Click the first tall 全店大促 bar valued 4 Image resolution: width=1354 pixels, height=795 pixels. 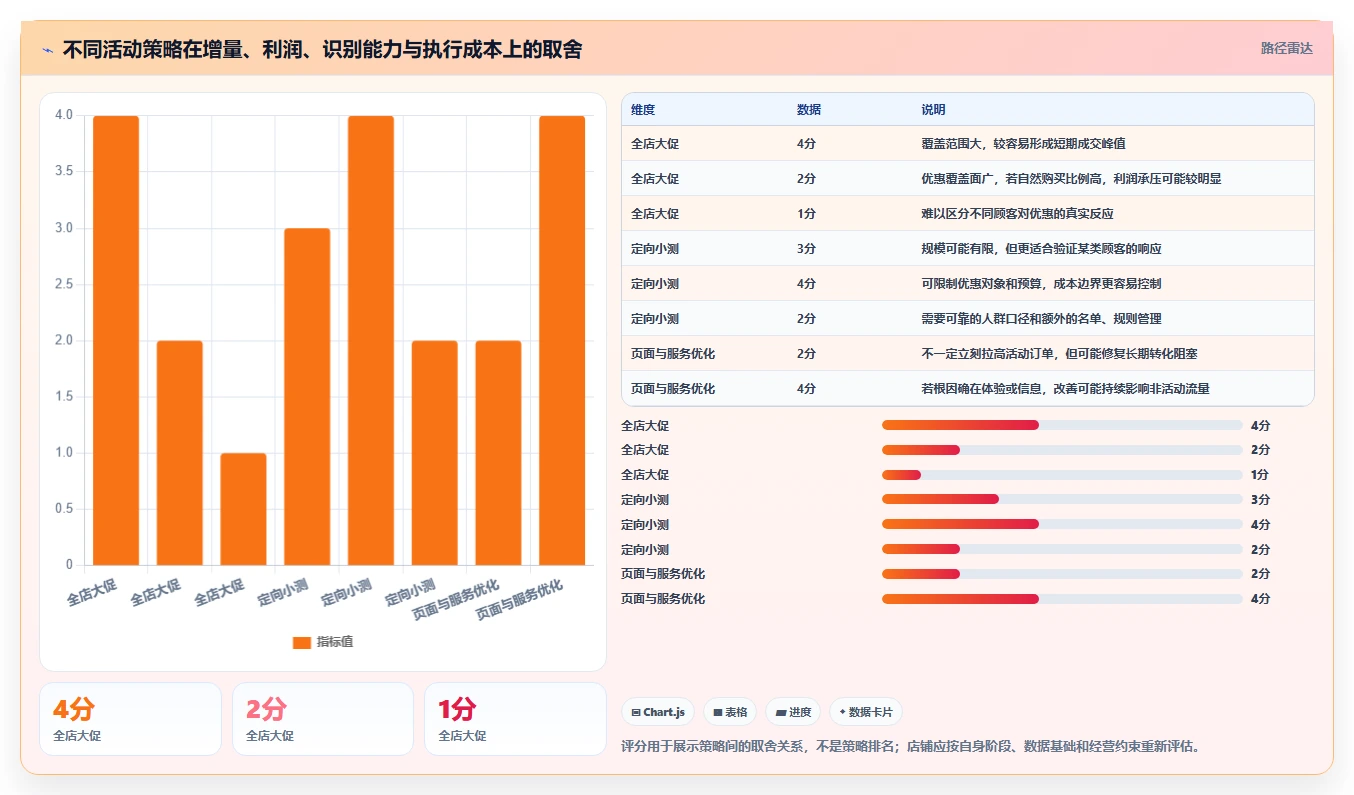116,340
